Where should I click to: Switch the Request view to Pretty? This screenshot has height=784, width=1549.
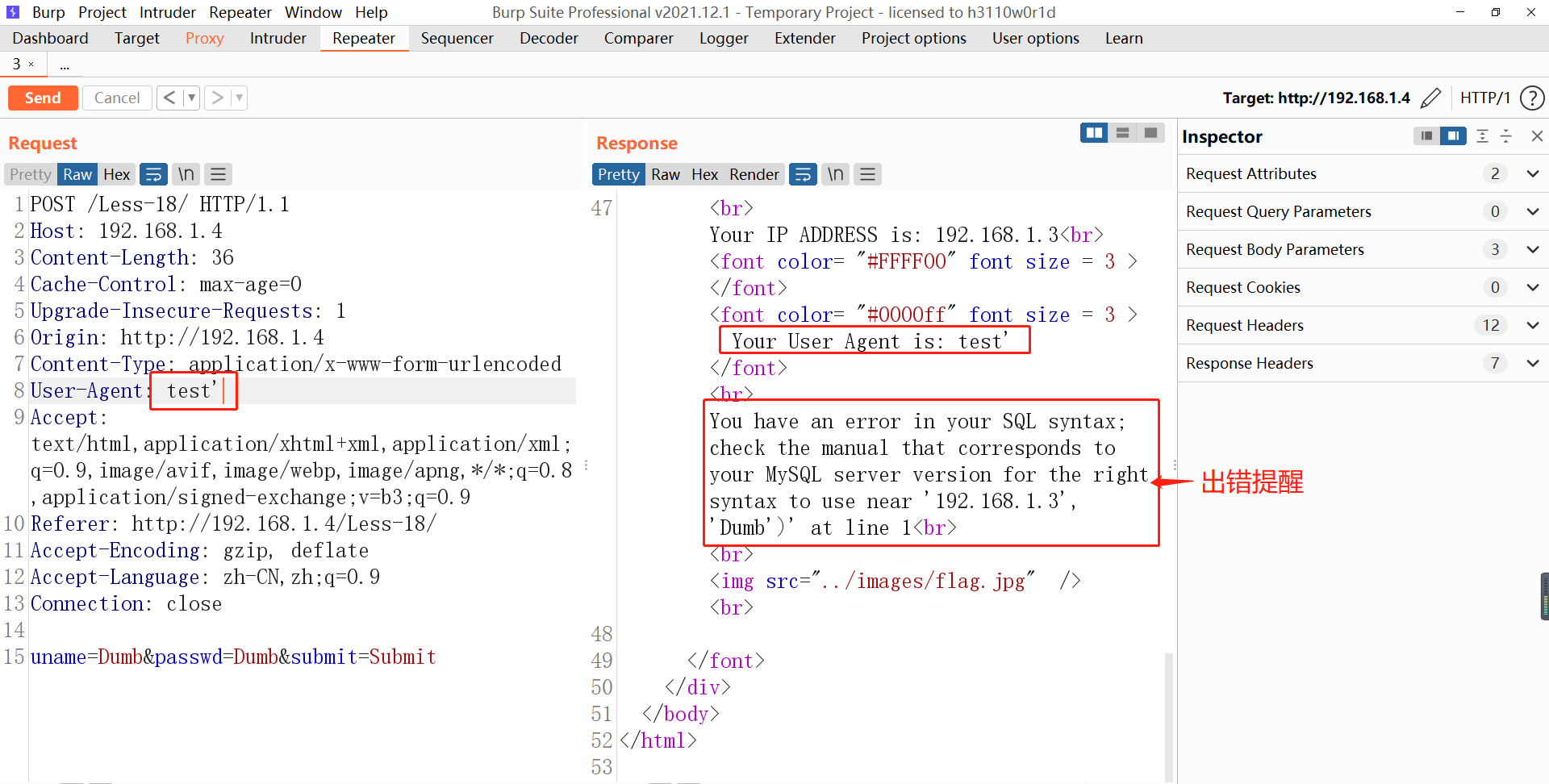point(30,174)
